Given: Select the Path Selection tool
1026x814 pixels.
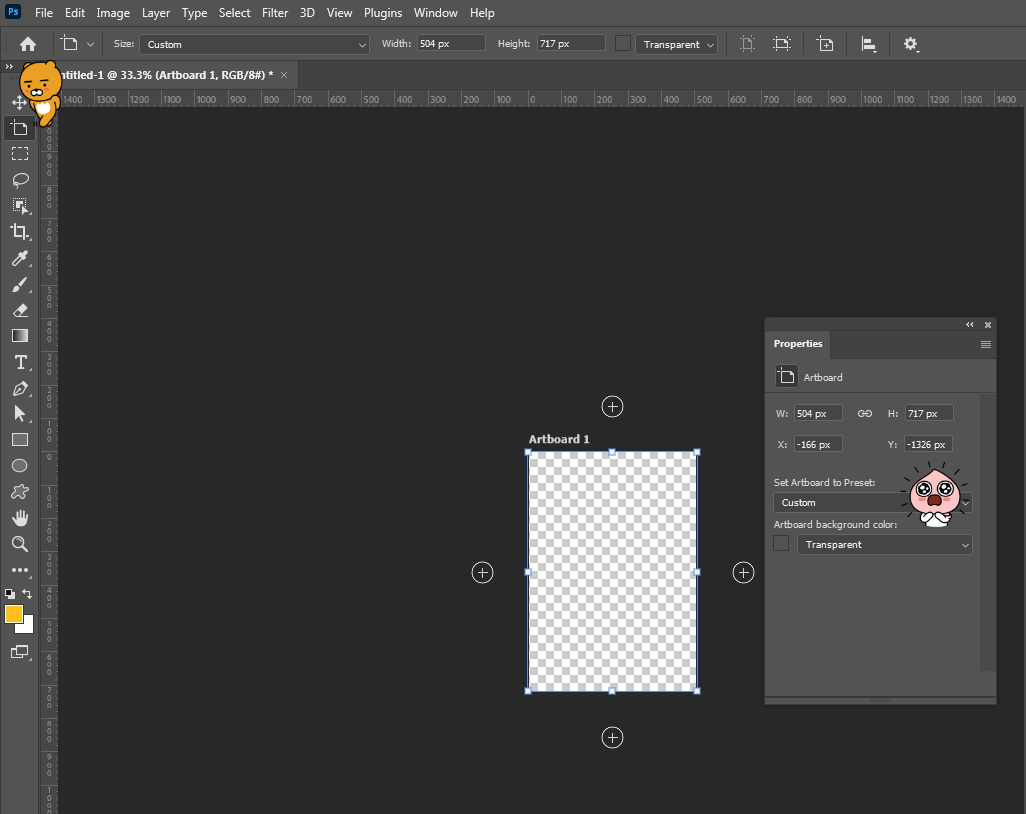Looking at the screenshot, I should pos(20,414).
